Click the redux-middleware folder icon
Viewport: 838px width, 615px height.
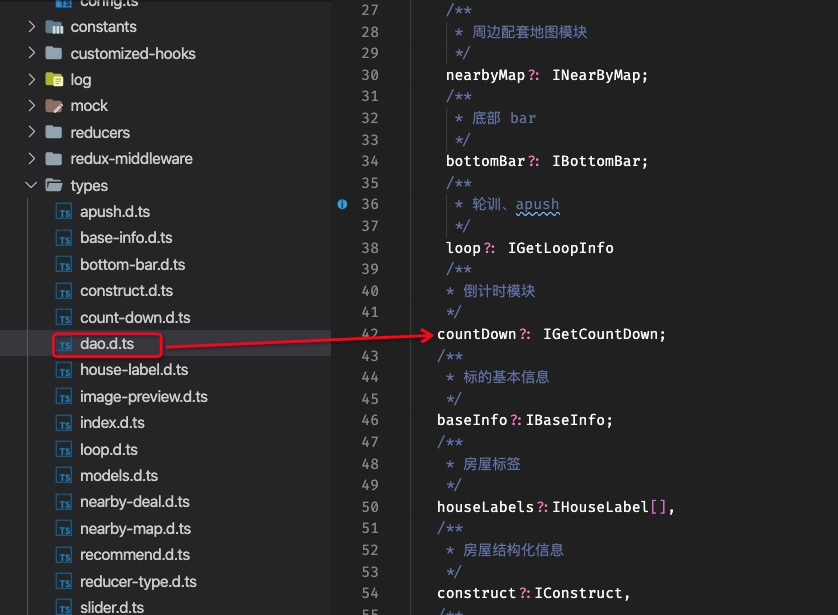[54, 159]
